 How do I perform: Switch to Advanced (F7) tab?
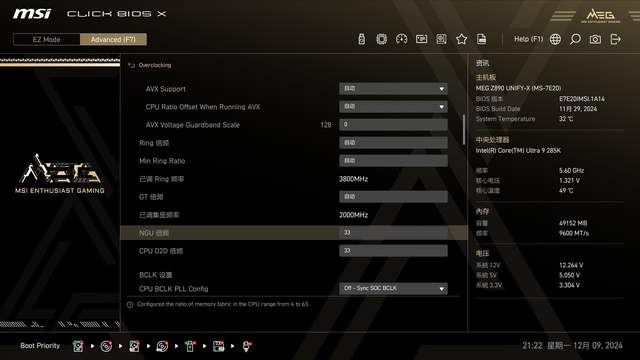[x=113, y=40]
